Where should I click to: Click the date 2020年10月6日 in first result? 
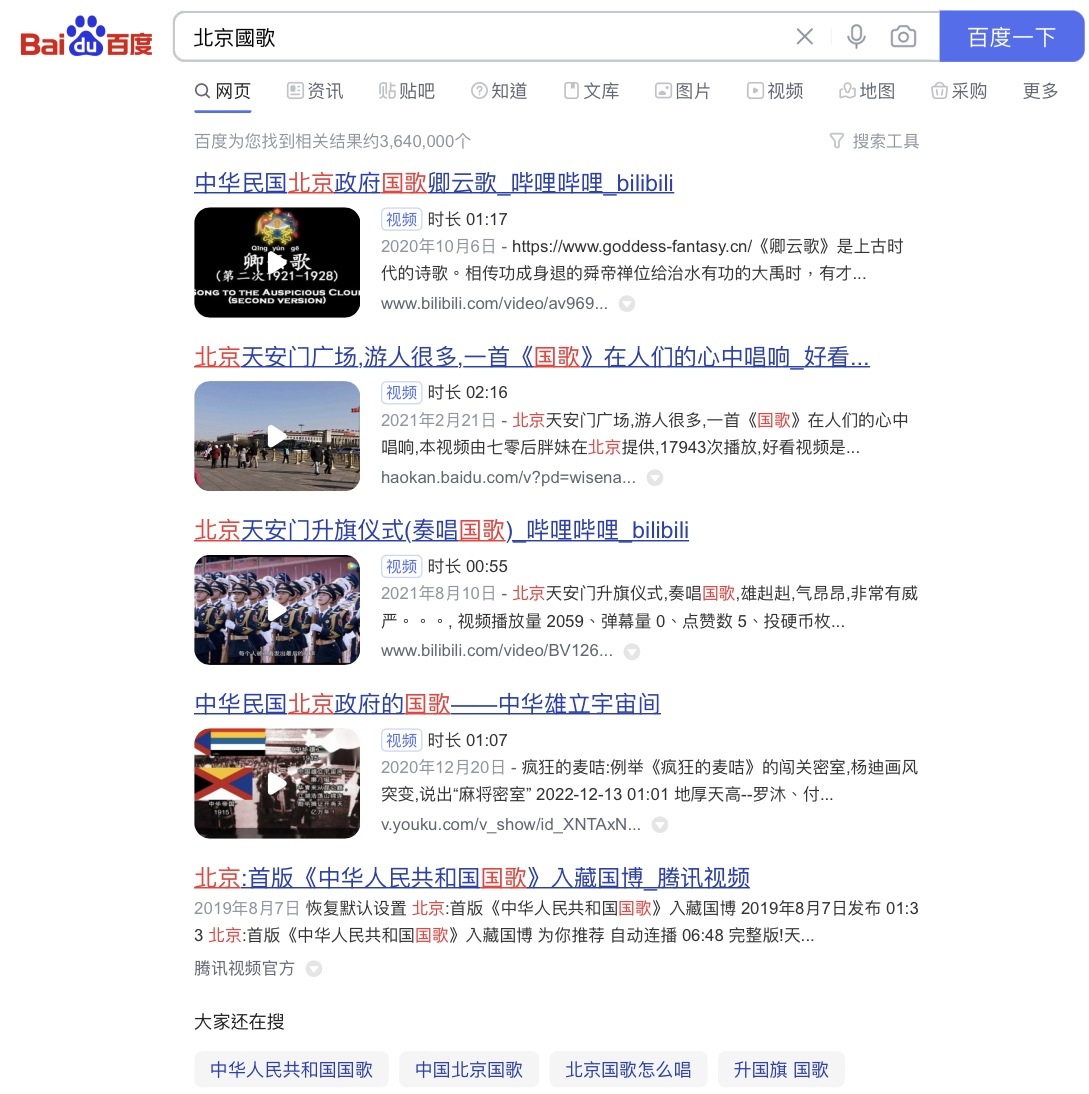pyautogui.click(x=438, y=246)
